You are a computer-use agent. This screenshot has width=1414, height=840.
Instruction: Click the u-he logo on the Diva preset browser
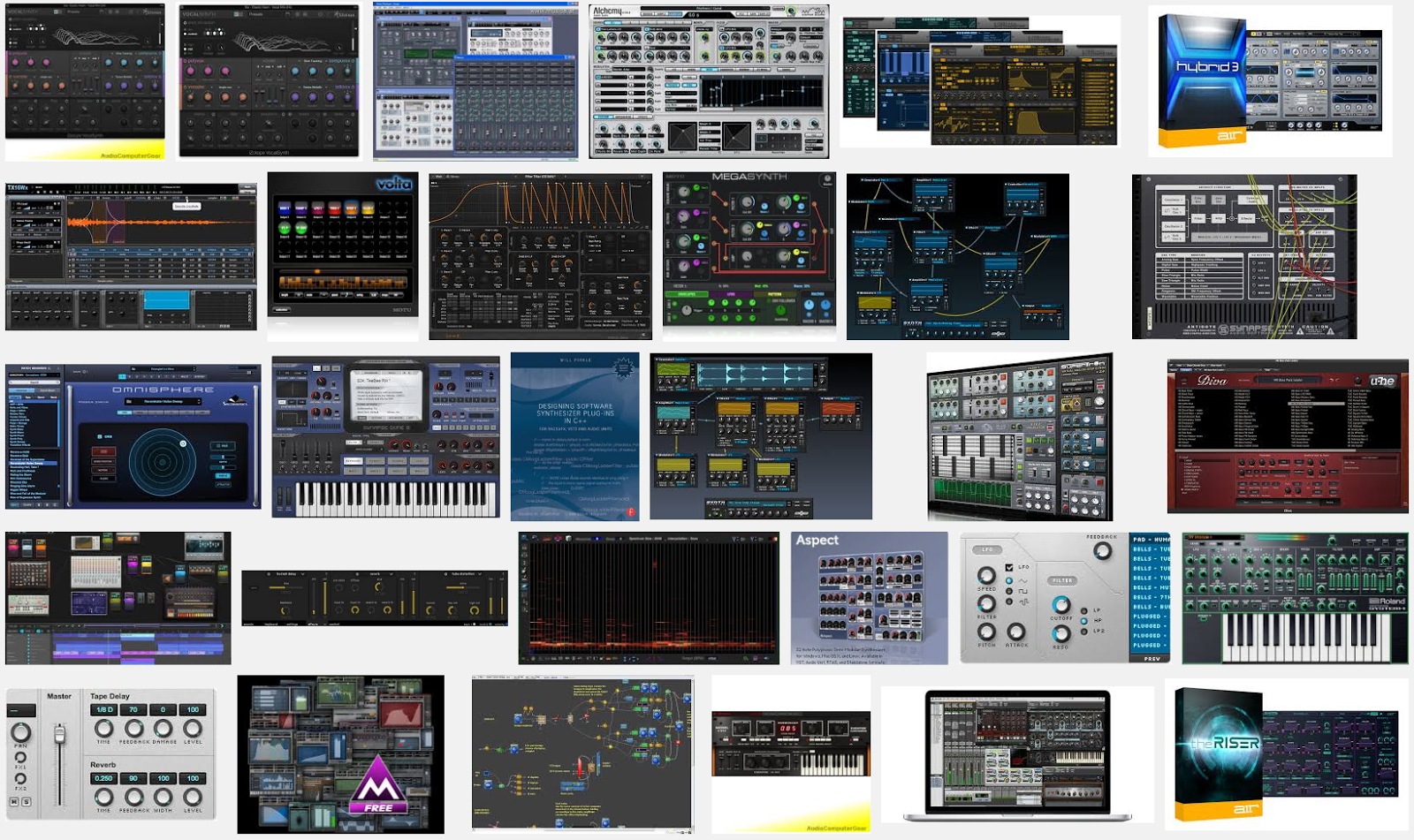1383,382
